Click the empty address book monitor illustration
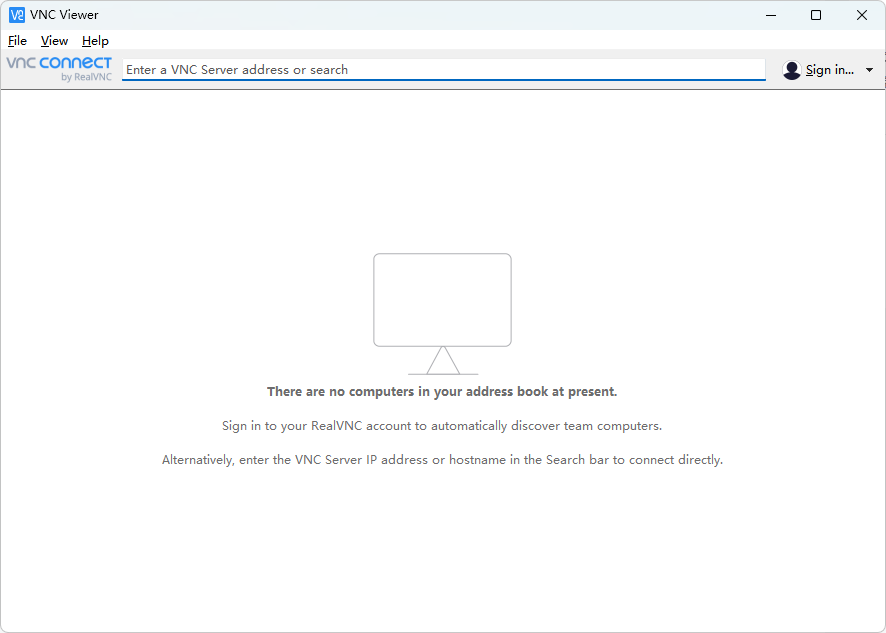The height and width of the screenshot is (633, 886). tap(442, 314)
